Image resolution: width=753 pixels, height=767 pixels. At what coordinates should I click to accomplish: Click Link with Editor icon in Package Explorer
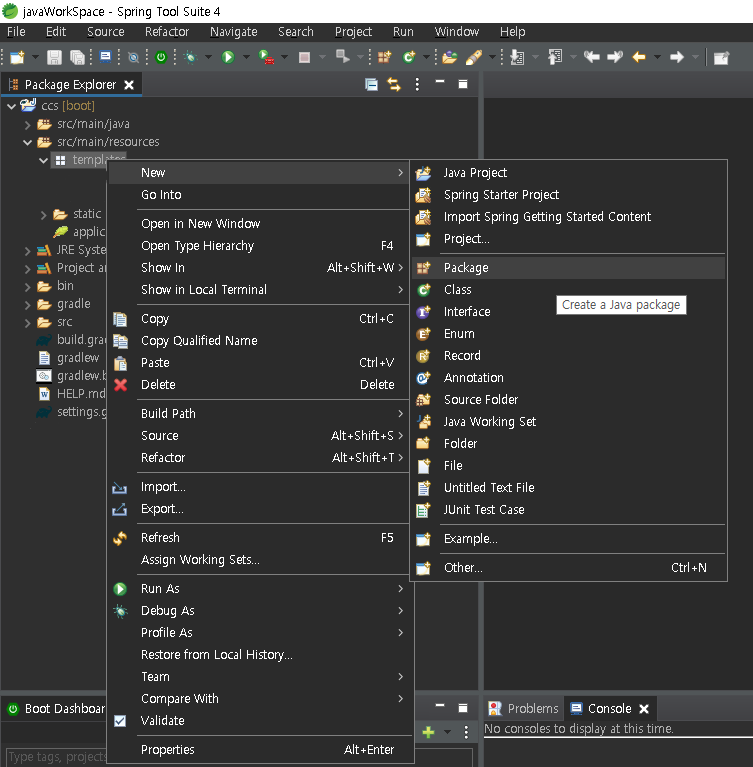coord(394,85)
